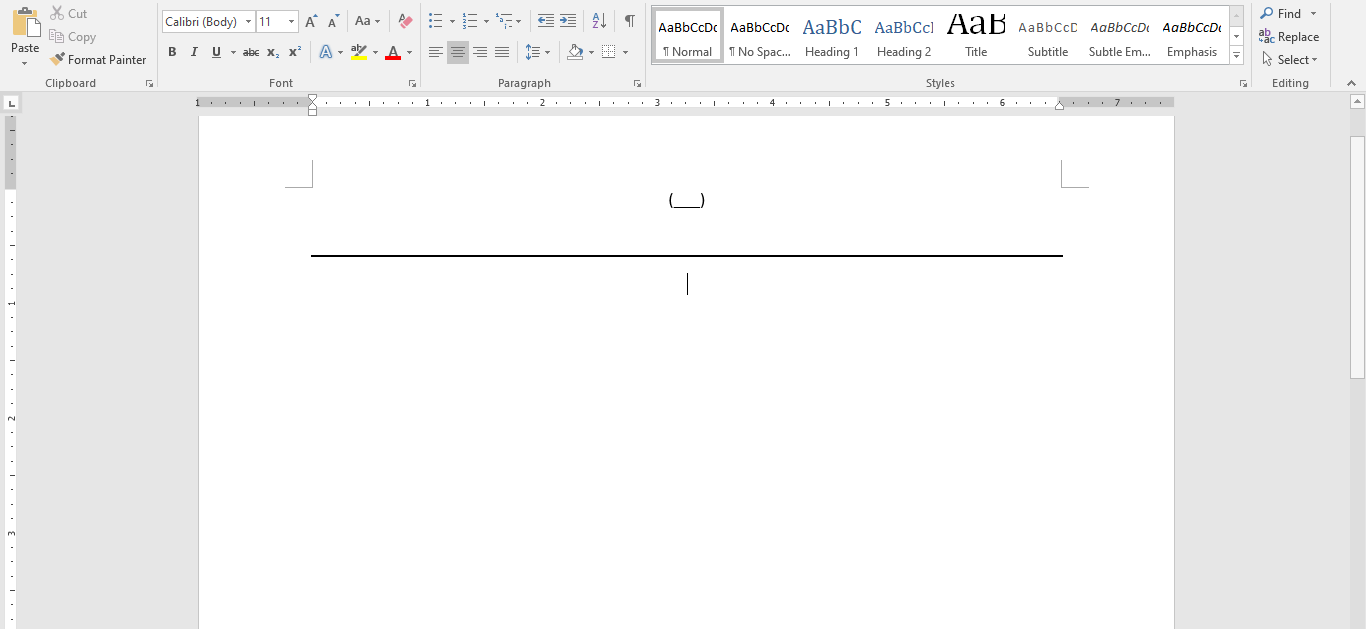The width and height of the screenshot is (1366, 629).
Task: Click the ruler tab stop selector
Action: point(10,103)
